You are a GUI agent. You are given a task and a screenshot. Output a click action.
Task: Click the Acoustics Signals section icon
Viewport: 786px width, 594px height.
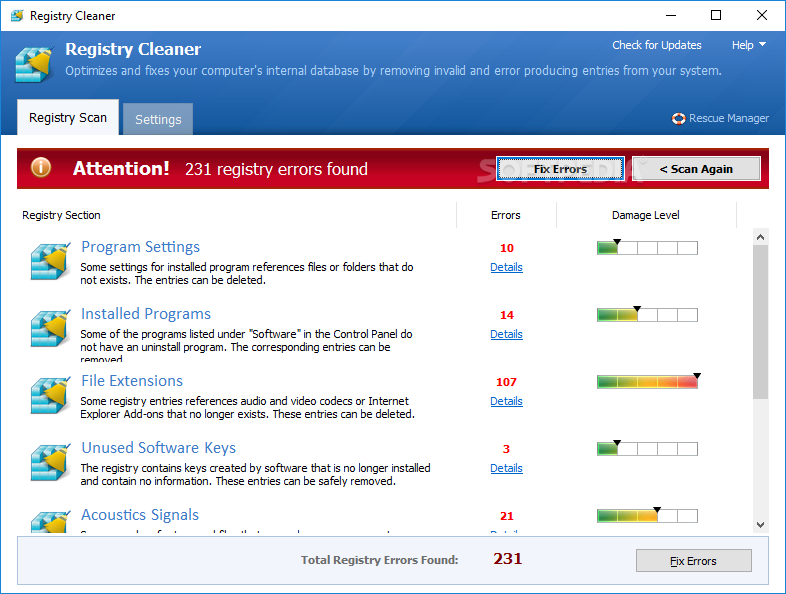coord(50,521)
